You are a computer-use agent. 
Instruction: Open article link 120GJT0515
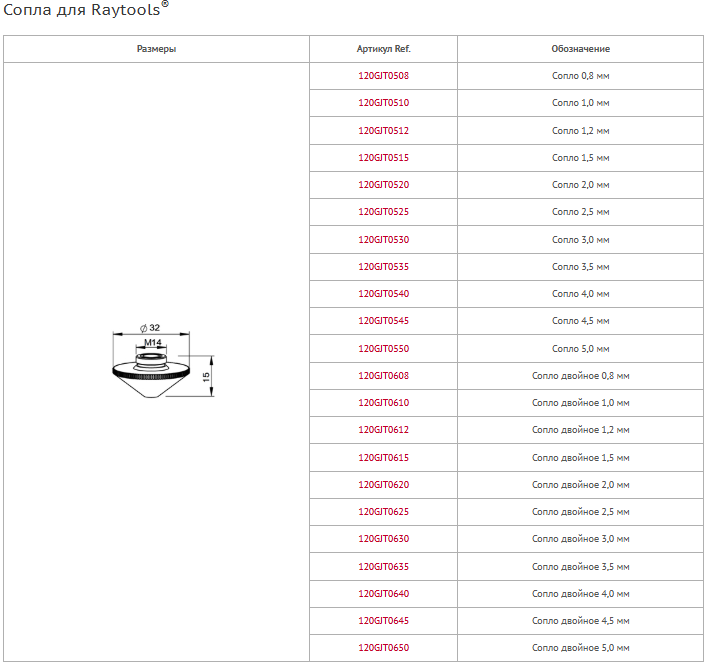pos(383,158)
